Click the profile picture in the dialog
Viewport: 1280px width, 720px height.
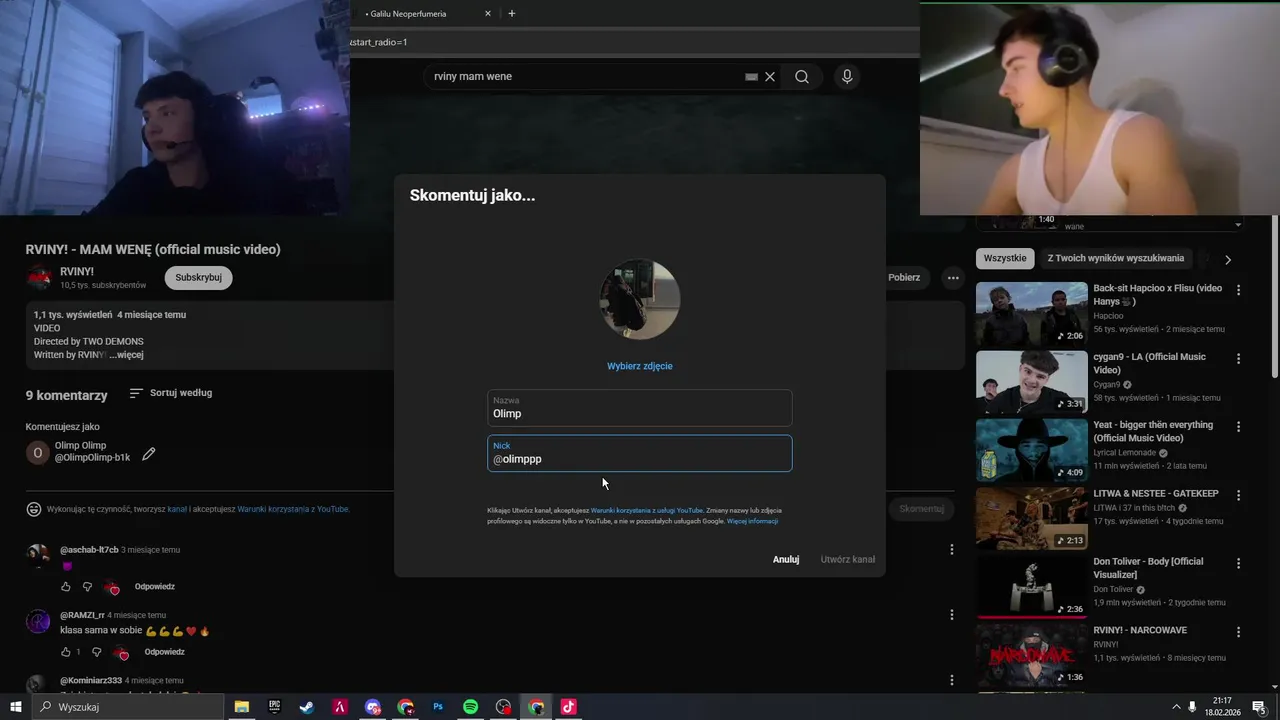640,300
